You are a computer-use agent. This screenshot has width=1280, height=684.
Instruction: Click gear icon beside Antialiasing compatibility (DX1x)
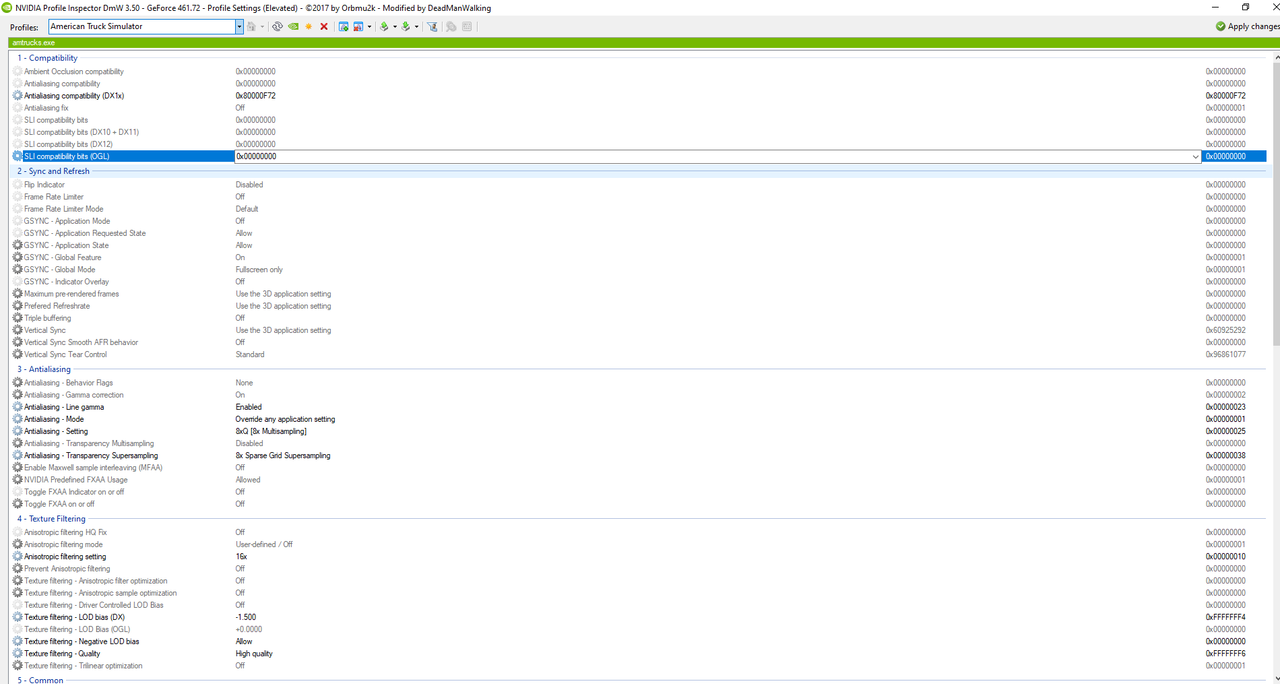17,95
